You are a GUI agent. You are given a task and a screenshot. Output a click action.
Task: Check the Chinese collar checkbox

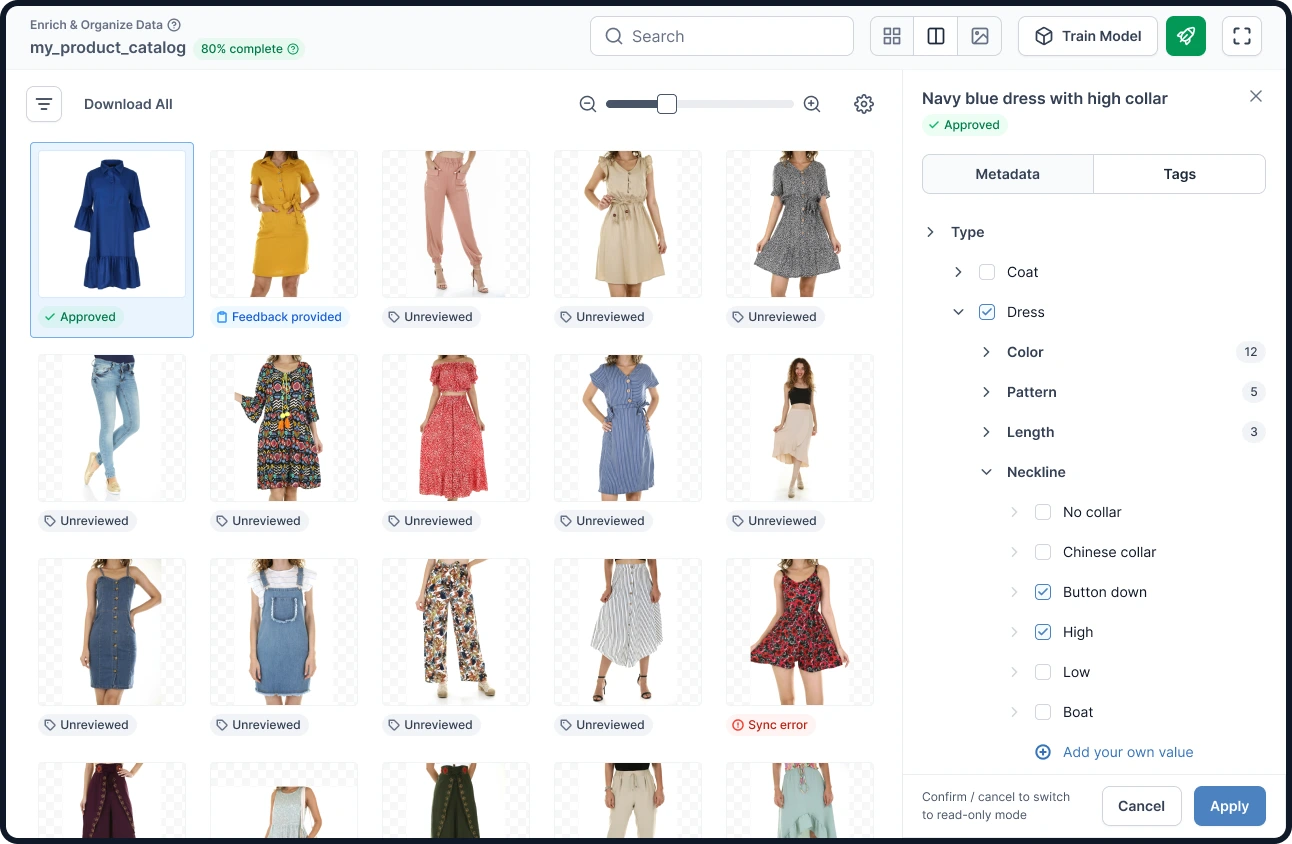tap(1043, 552)
